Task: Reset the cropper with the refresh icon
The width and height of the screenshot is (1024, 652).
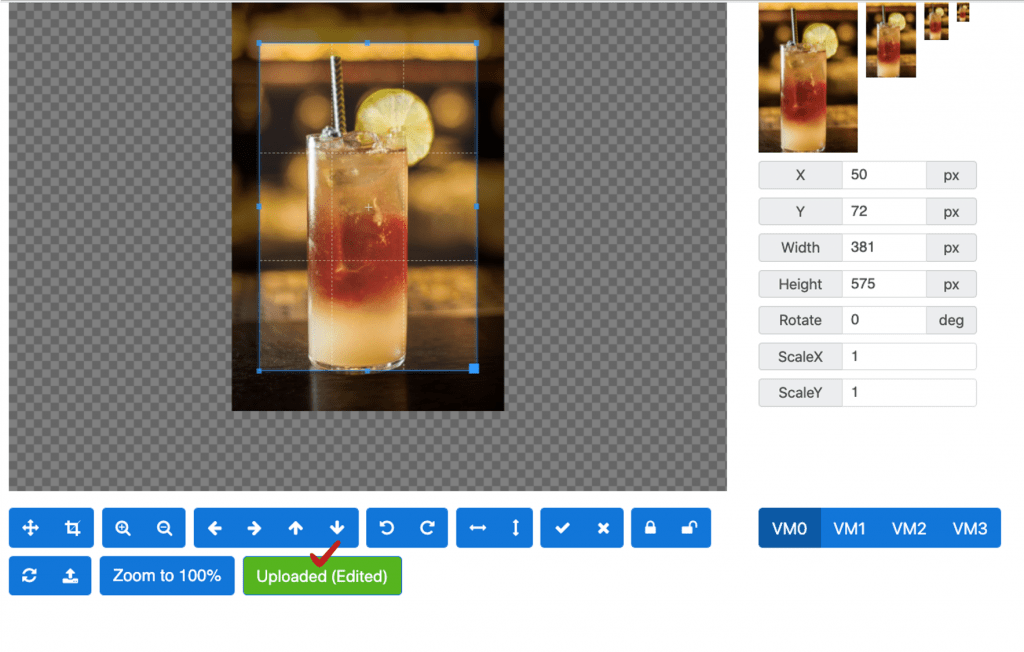Action: (x=30, y=575)
